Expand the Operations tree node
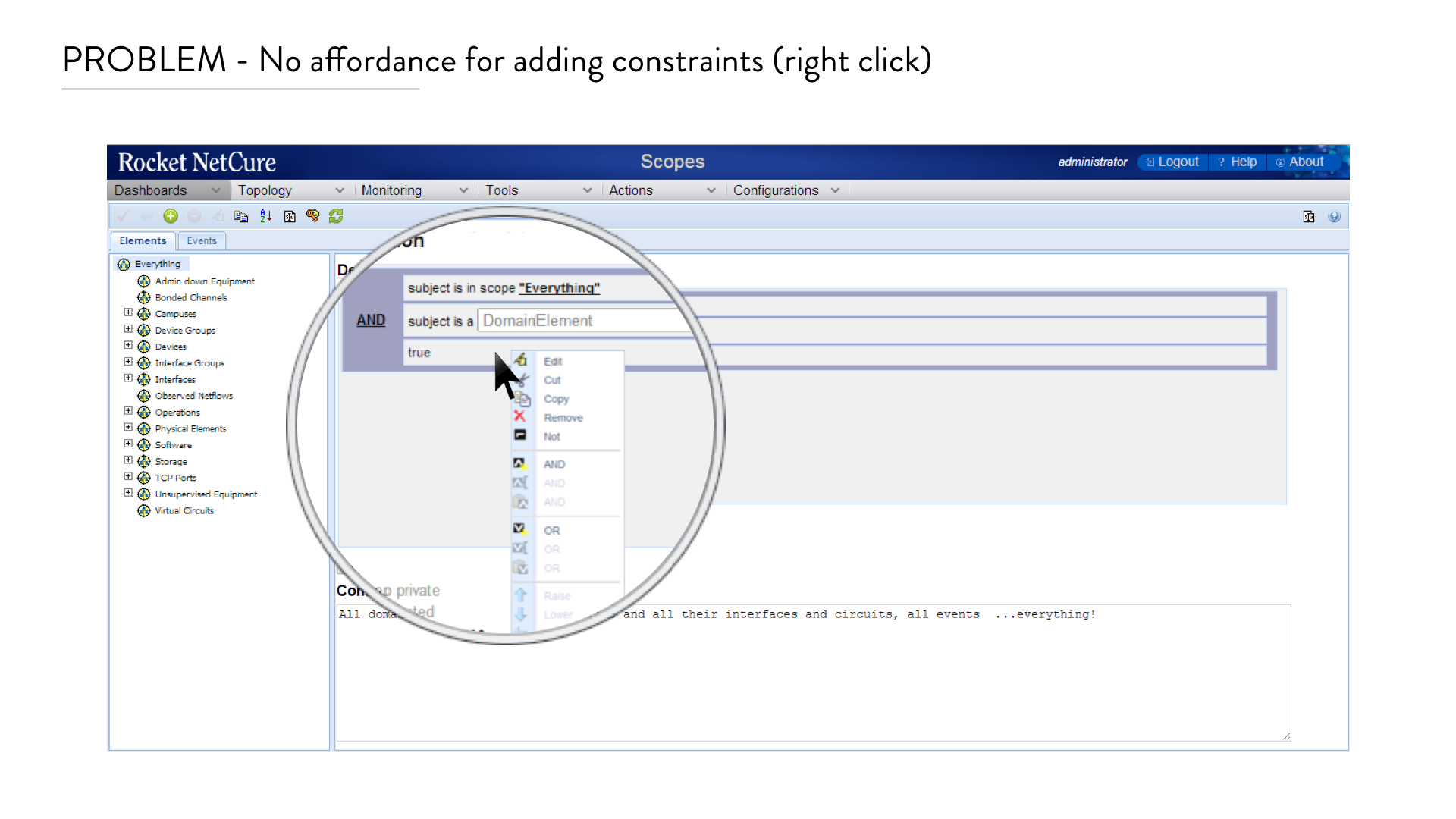 point(128,411)
